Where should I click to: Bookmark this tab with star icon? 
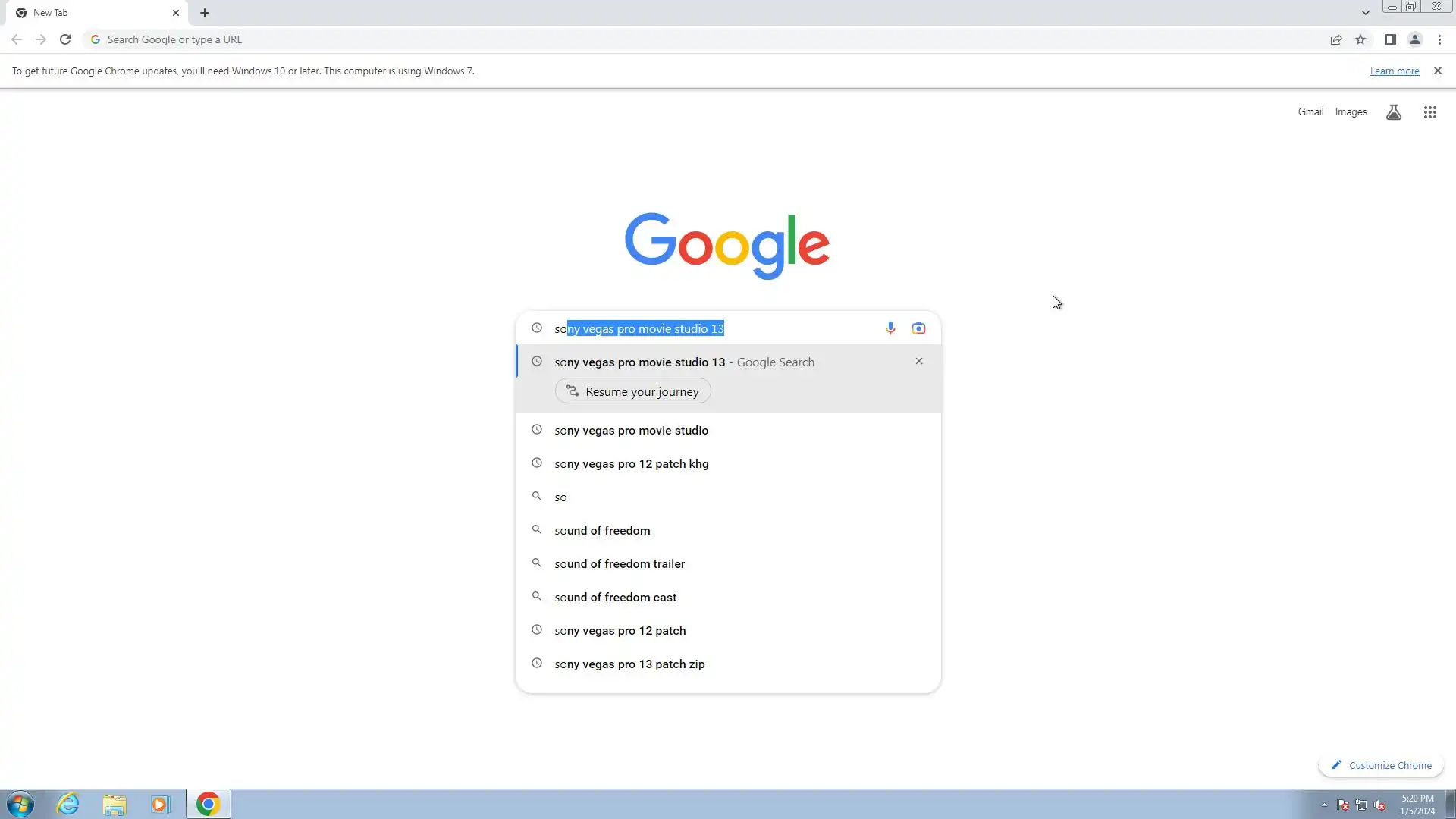(x=1360, y=40)
